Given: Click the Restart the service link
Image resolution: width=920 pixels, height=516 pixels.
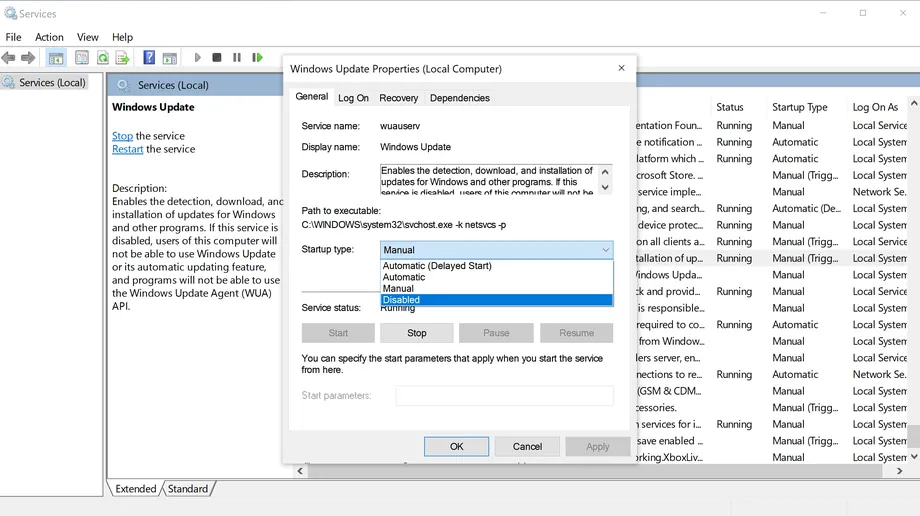Looking at the screenshot, I should (x=127, y=149).
